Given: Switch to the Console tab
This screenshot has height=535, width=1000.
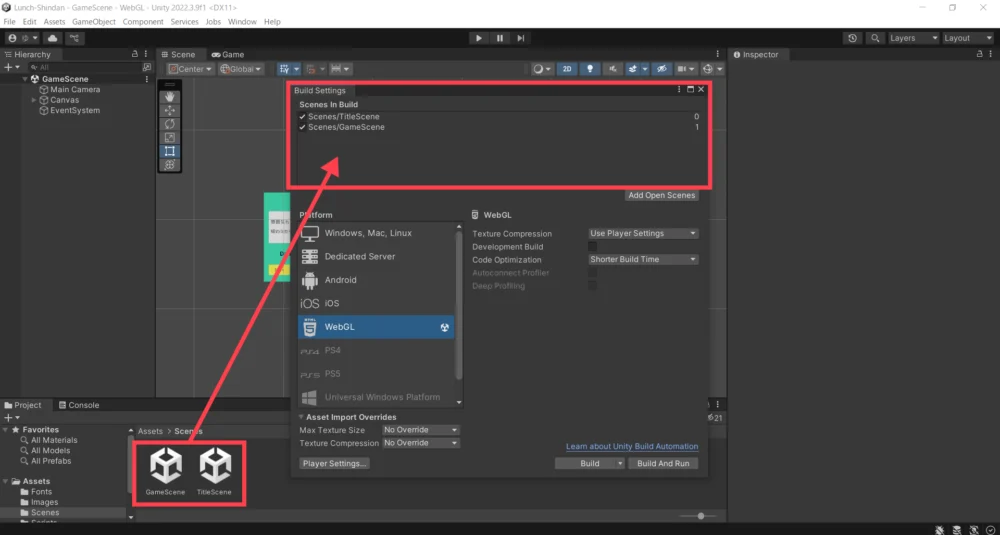Looking at the screenshot, I should 78,405.
